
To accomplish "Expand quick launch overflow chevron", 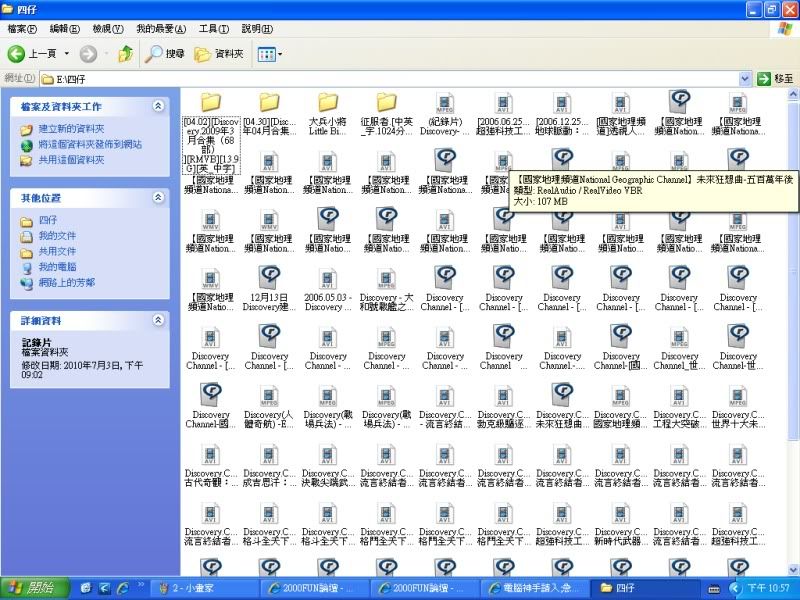I will click(x=140, y=585).
